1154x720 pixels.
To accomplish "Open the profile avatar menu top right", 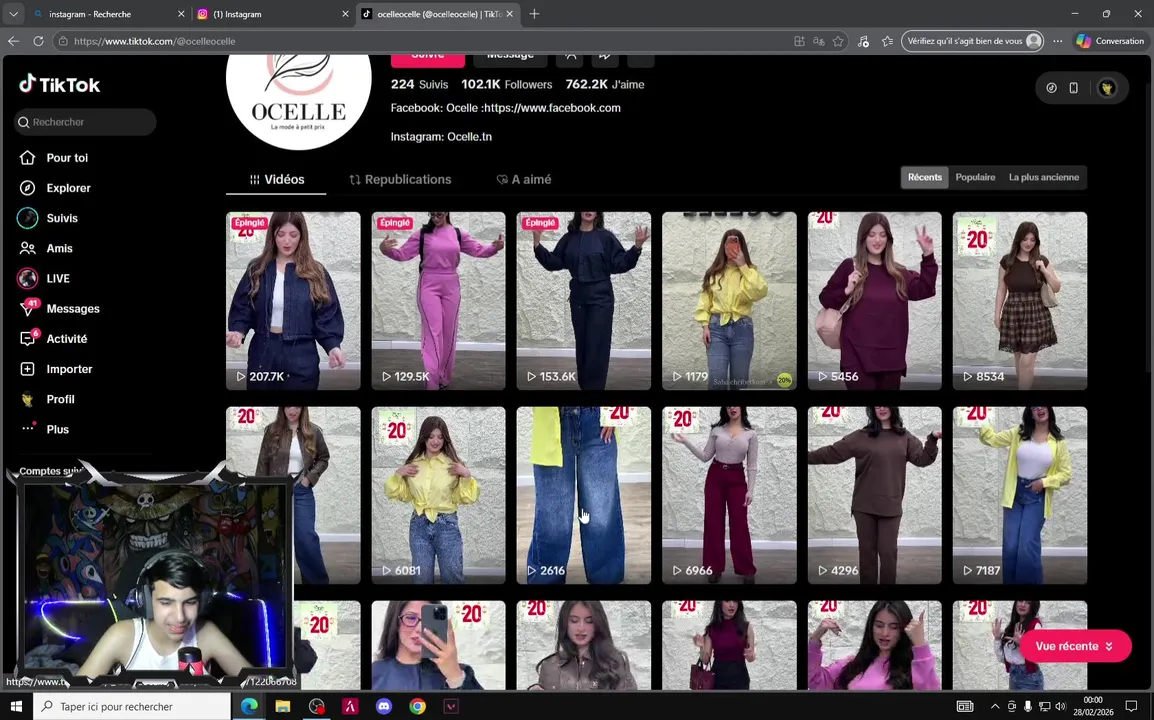I will click(x=1107, y=88).
